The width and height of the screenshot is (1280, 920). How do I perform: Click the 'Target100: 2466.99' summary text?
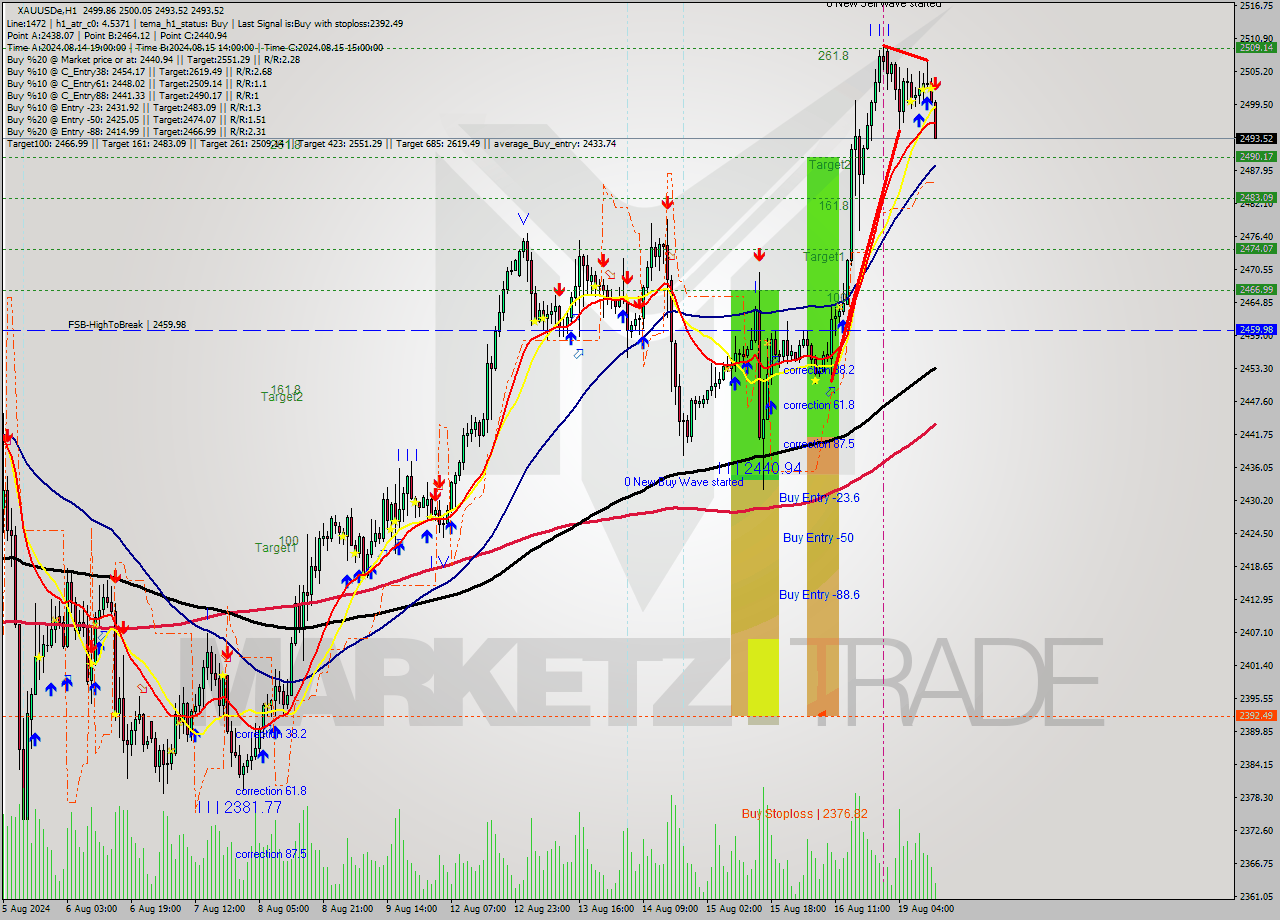point(48,144)
